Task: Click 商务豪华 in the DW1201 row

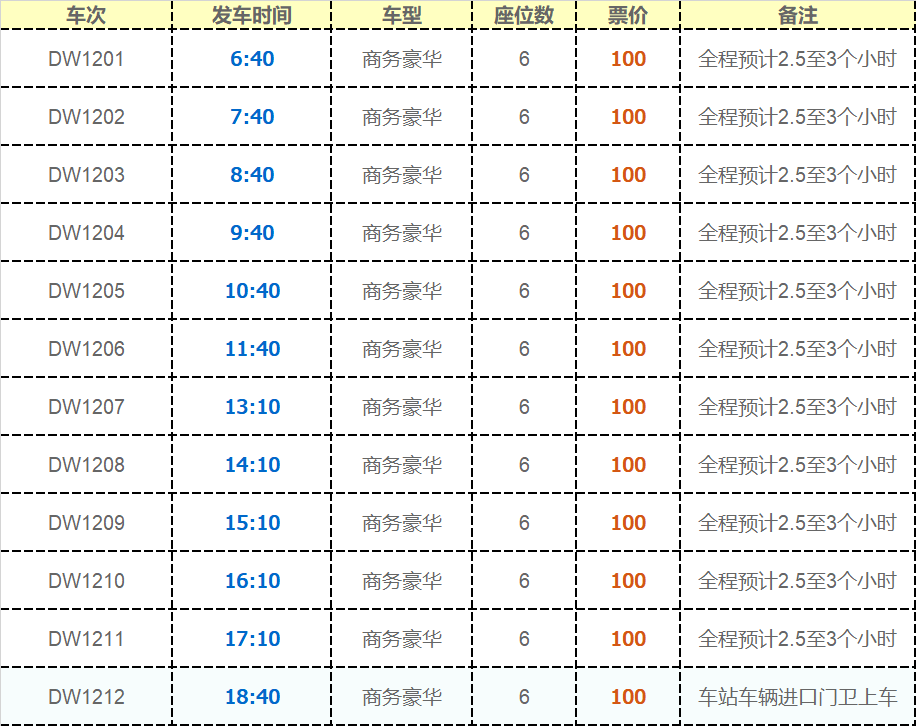Action: 402,59
